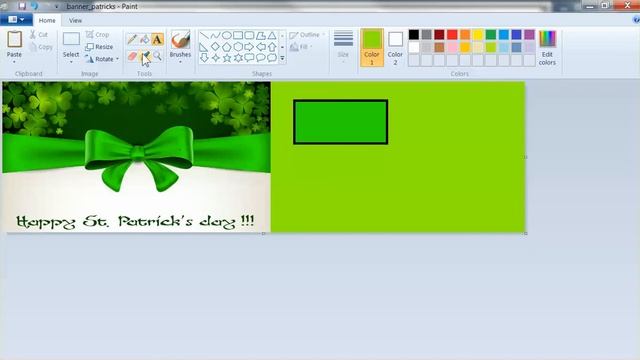640x360 pixels.
Task: Expand the Paste dropdown arrow
Action: (x=14, y=62)
